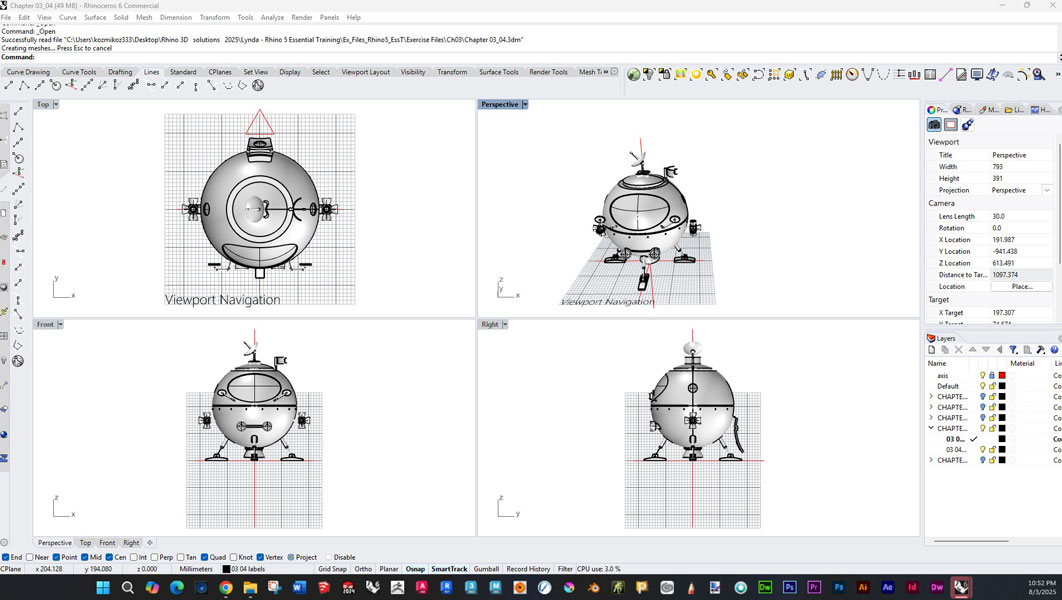Viewport: 1062px width, 600px height.
Task: Click the camera viewport properties icon
Action: 934,125
